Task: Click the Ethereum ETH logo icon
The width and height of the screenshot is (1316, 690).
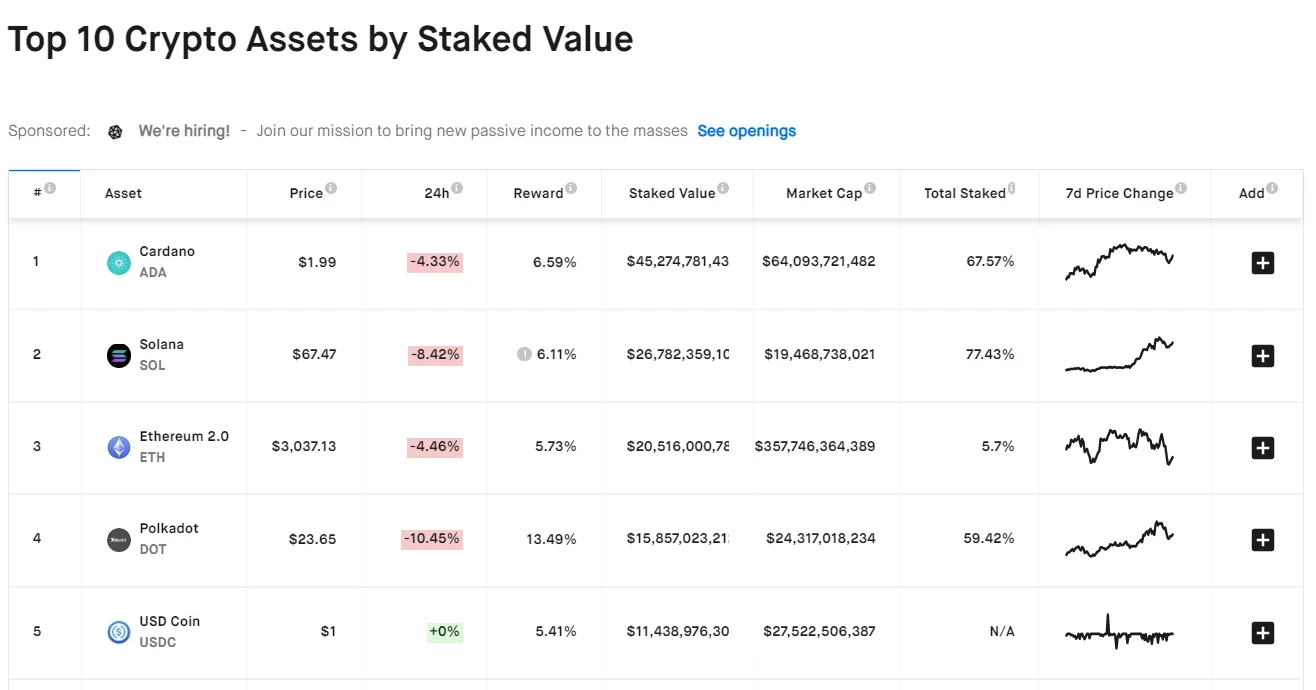Action: 119,448
